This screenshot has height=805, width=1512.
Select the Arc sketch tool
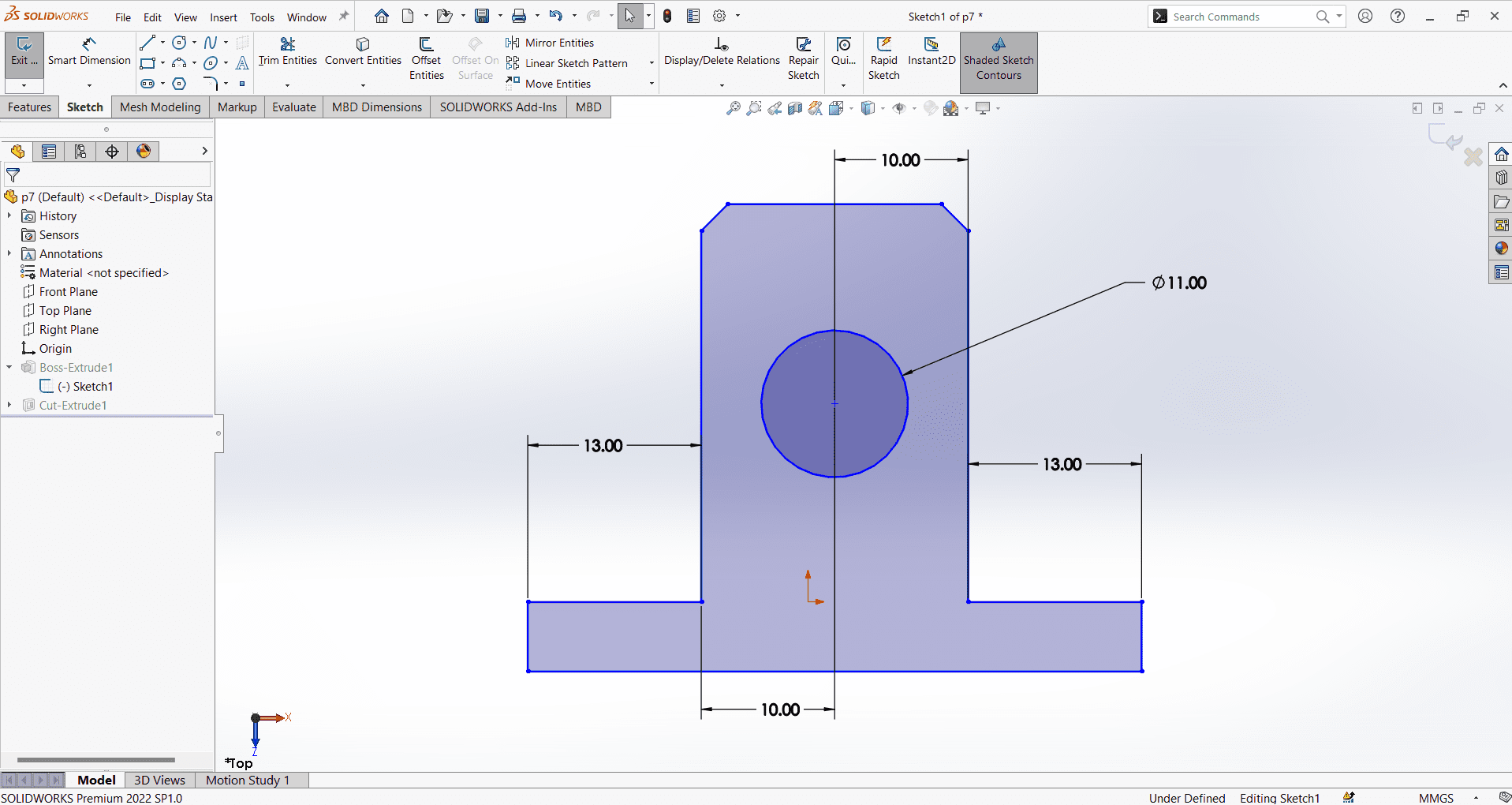180,63
